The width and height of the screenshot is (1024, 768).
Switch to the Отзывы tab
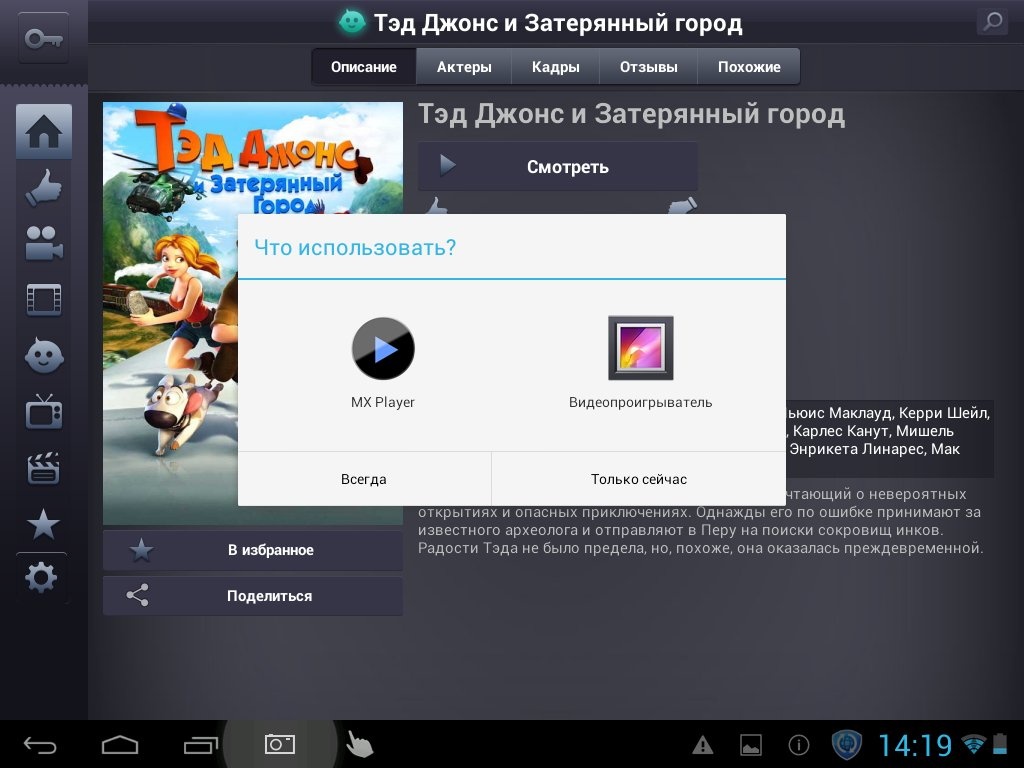648,67
